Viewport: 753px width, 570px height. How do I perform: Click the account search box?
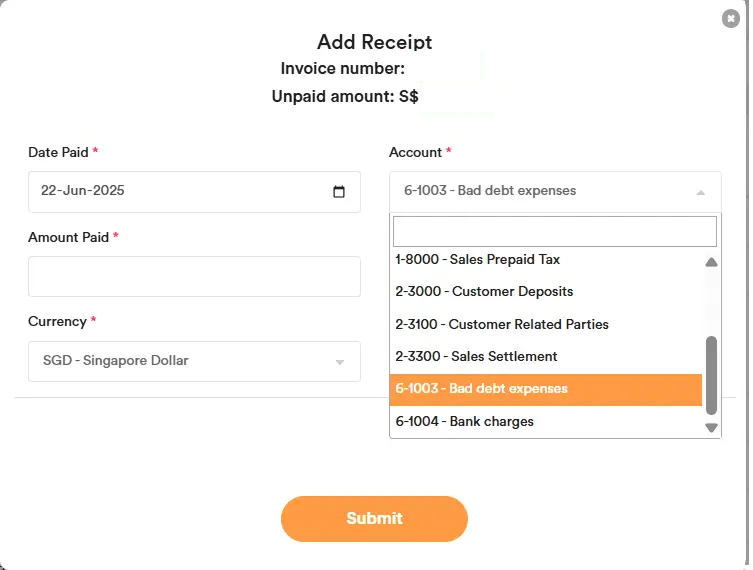click(554, 231)
